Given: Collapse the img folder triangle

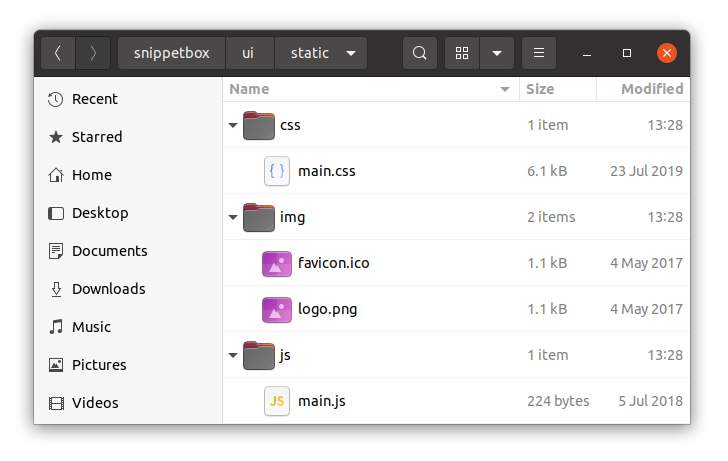Looking at the screenshot, I should (233, 218).
